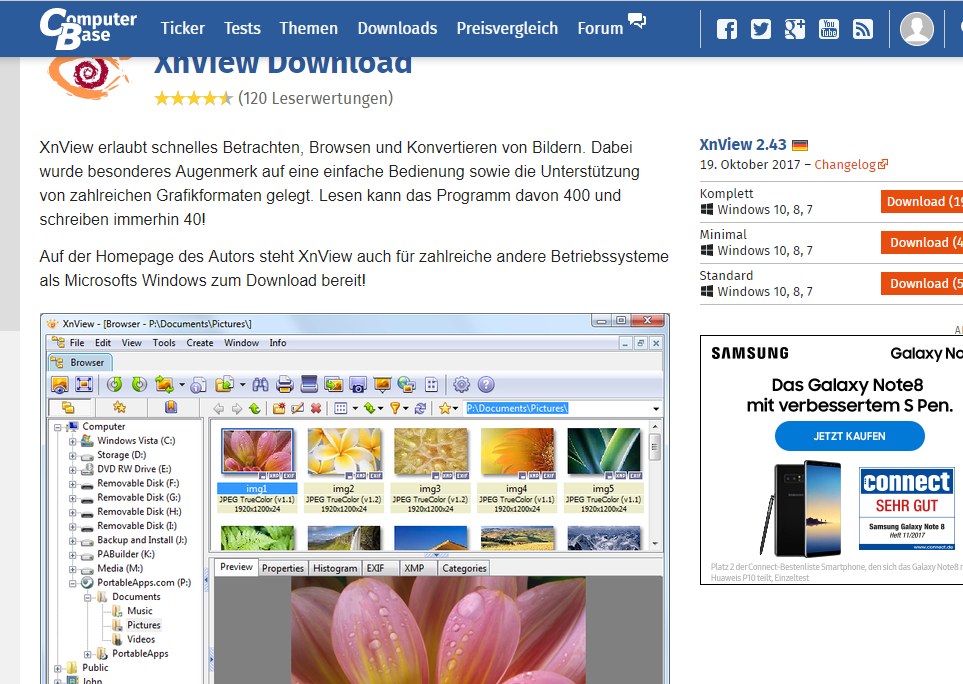The image size is (963, 684).
Task: Select the favorites star panel tab in XnView
Action: click(119, 407)
